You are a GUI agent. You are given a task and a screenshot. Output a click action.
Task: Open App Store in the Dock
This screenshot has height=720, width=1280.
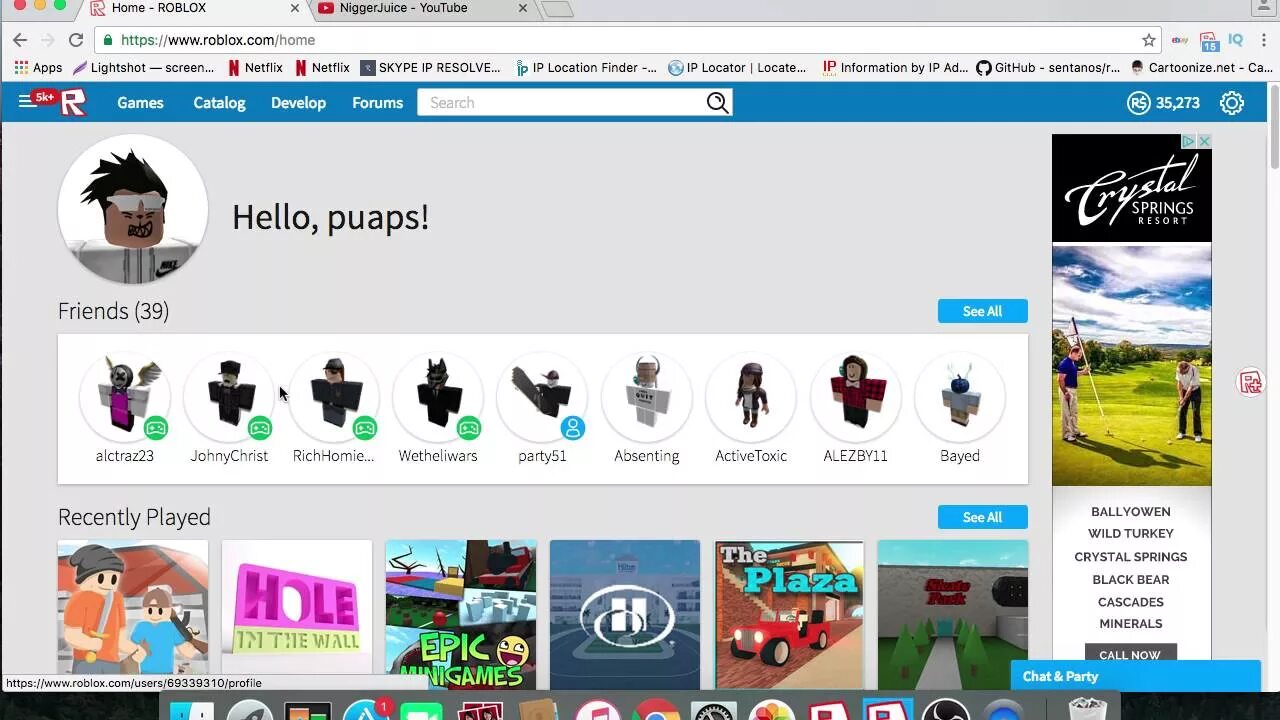pyautogui.click(x=366, y=709)
